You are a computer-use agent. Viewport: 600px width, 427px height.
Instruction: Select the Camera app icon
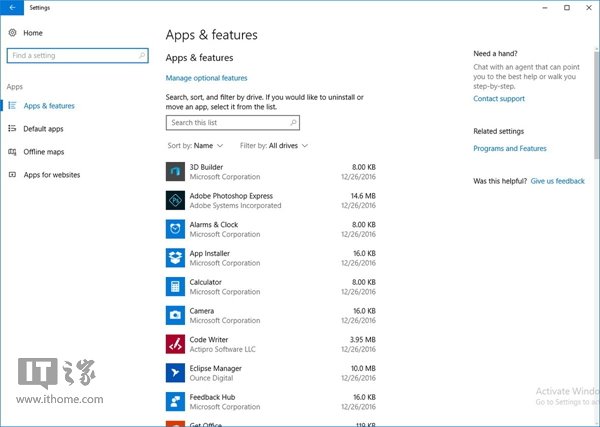tap(175, 315)
